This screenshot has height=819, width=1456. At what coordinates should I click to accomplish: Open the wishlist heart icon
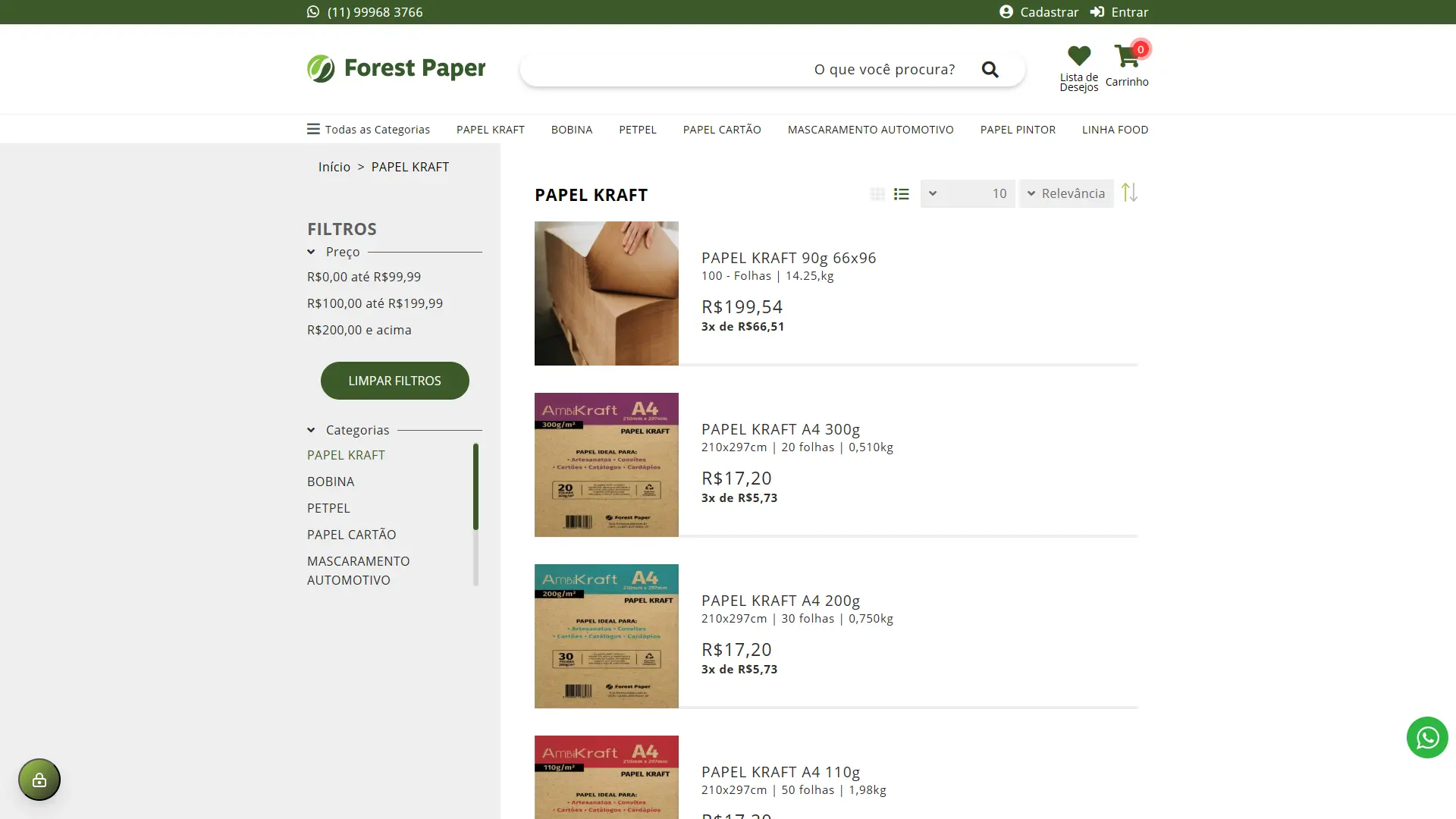click(1079, 55)
